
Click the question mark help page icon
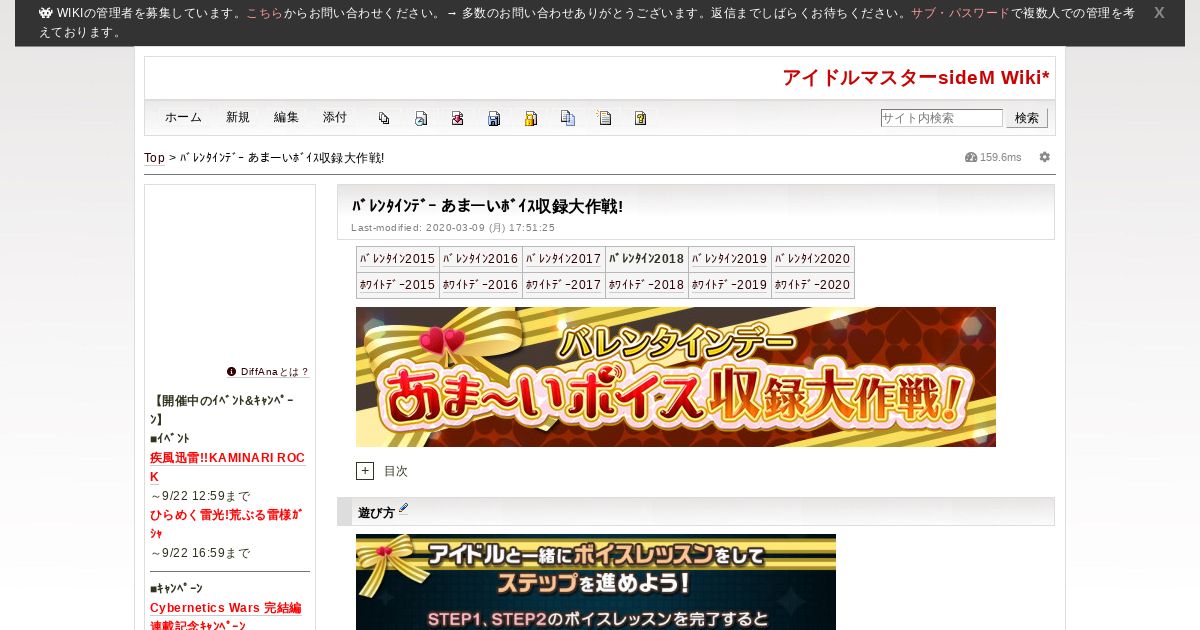click(641, 118)
